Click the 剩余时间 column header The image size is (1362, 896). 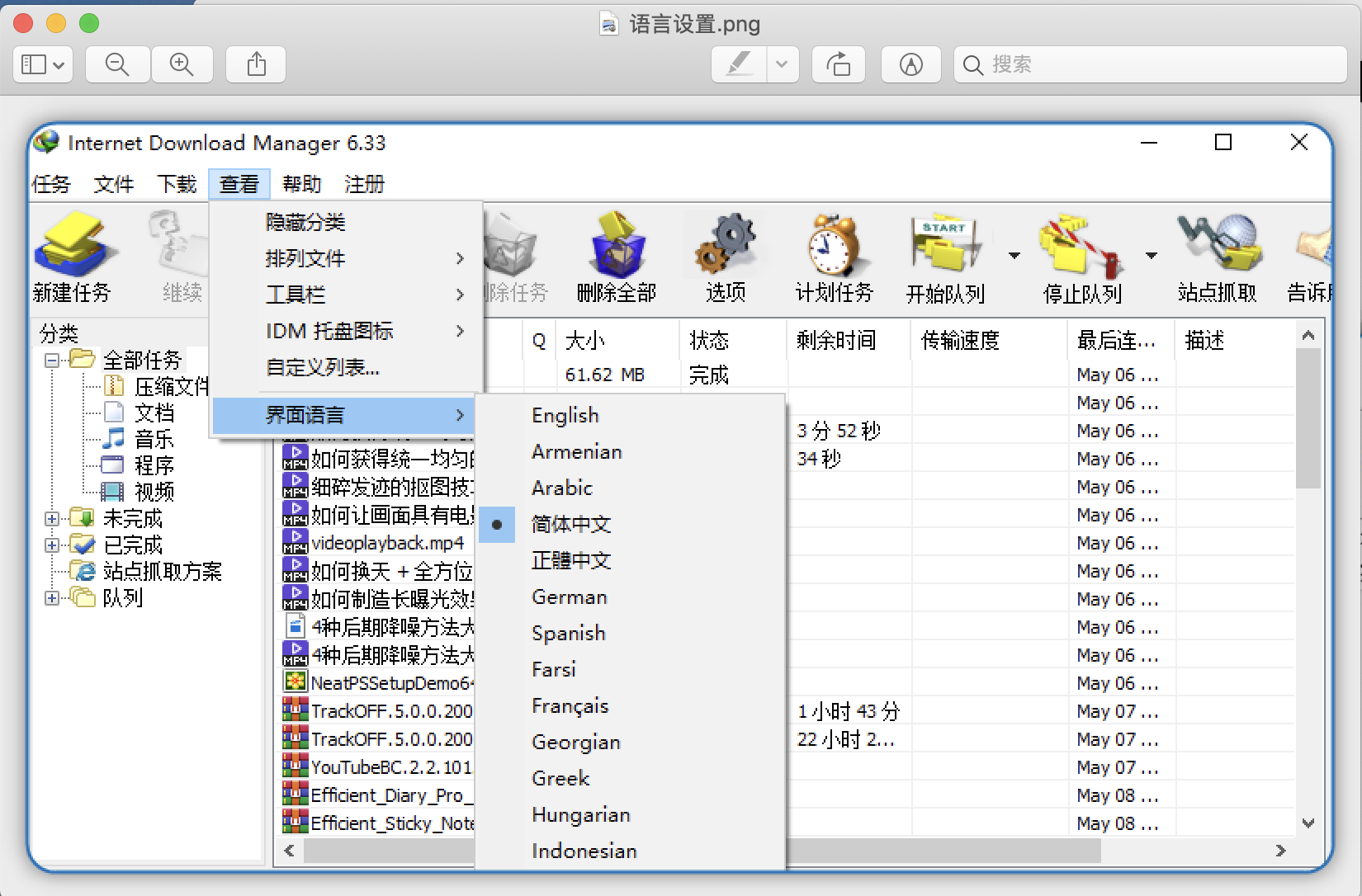(849, 340)
